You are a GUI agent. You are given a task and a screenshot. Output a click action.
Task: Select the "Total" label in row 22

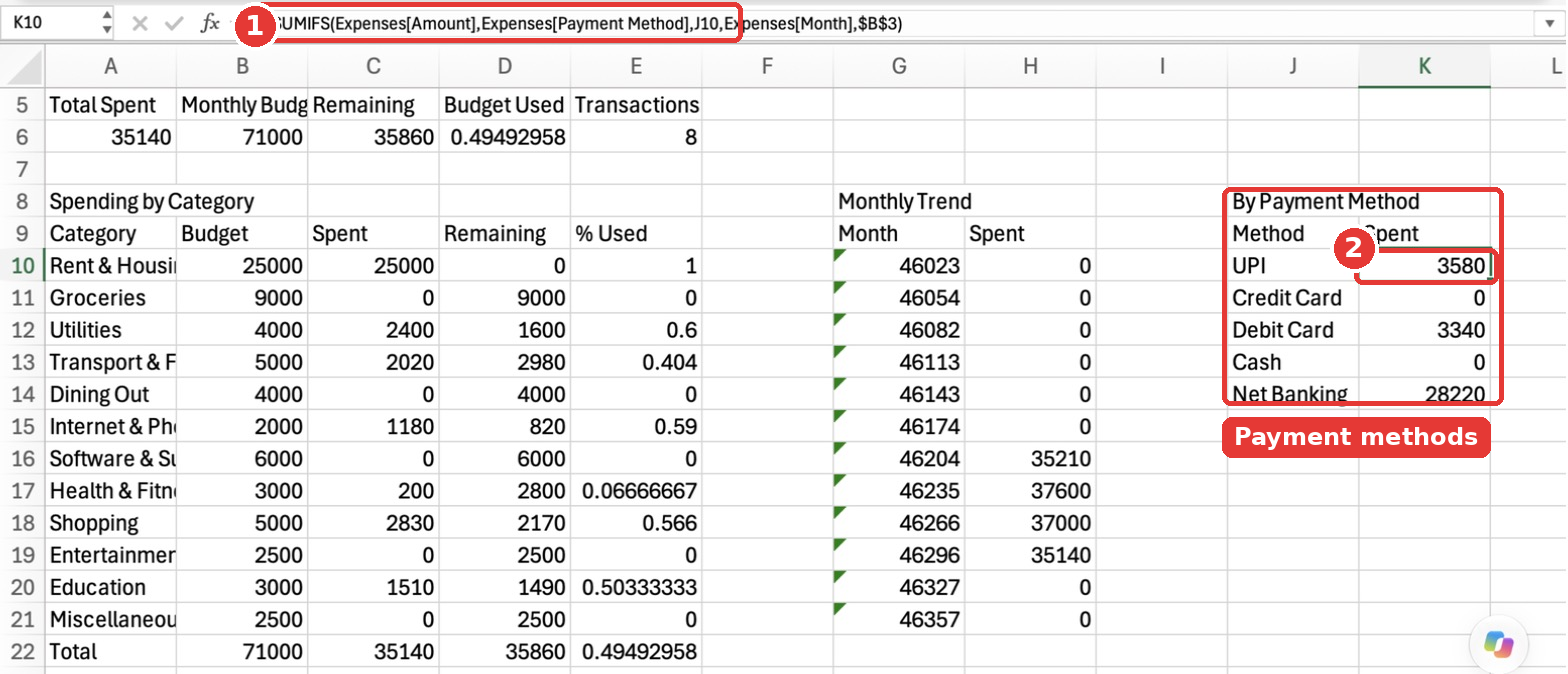tap(111, 651)
